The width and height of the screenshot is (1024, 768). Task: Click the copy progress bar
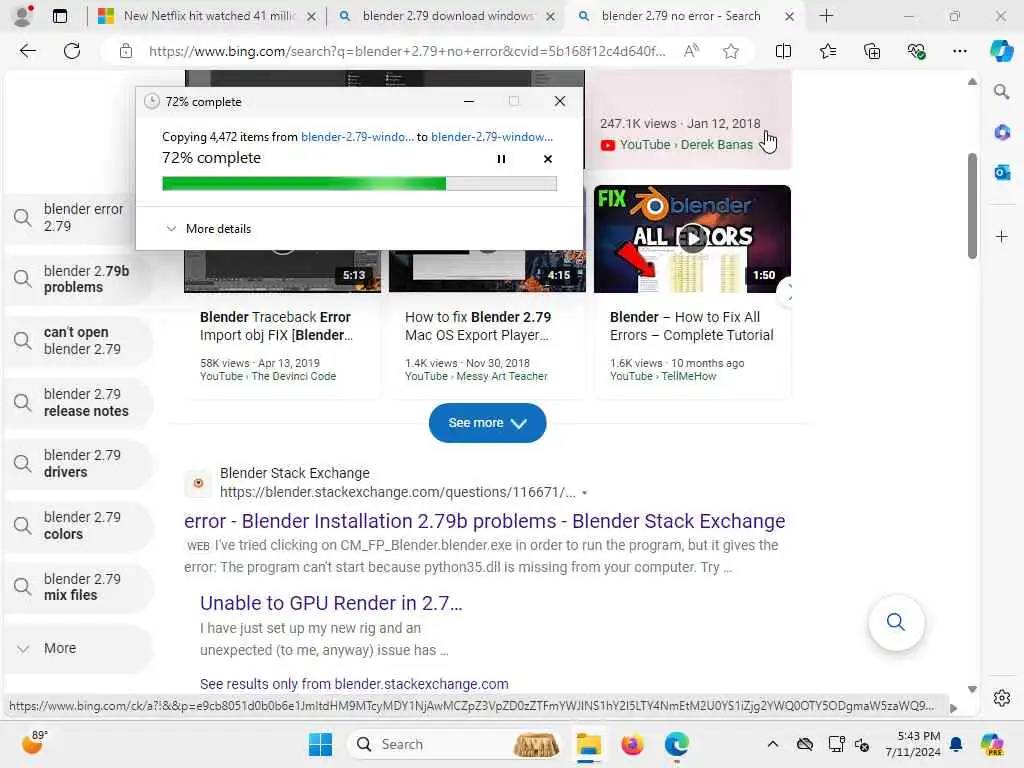coord(359,184)
